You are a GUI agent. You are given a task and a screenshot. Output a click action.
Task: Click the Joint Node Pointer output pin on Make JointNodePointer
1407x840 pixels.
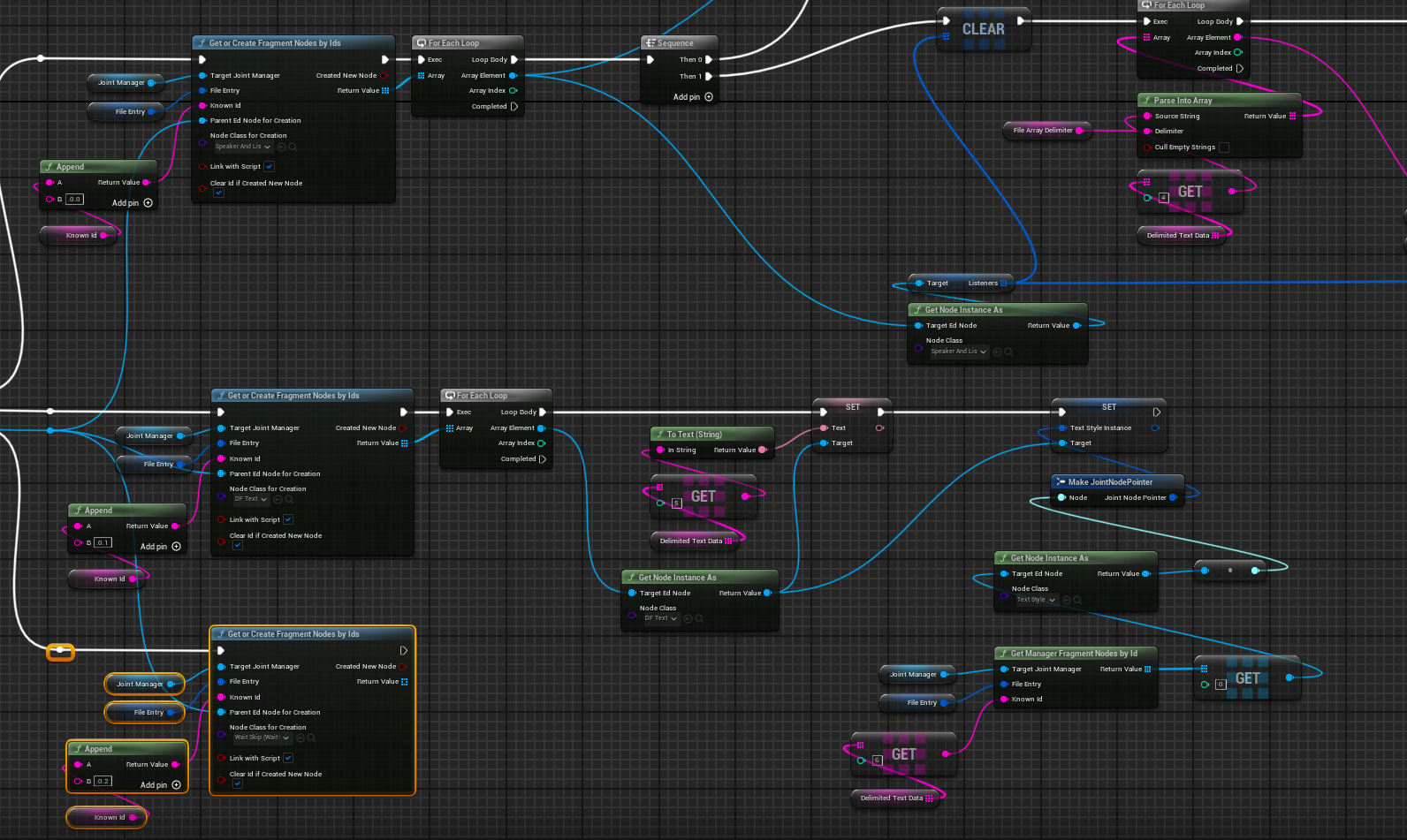pos(1173,497)
